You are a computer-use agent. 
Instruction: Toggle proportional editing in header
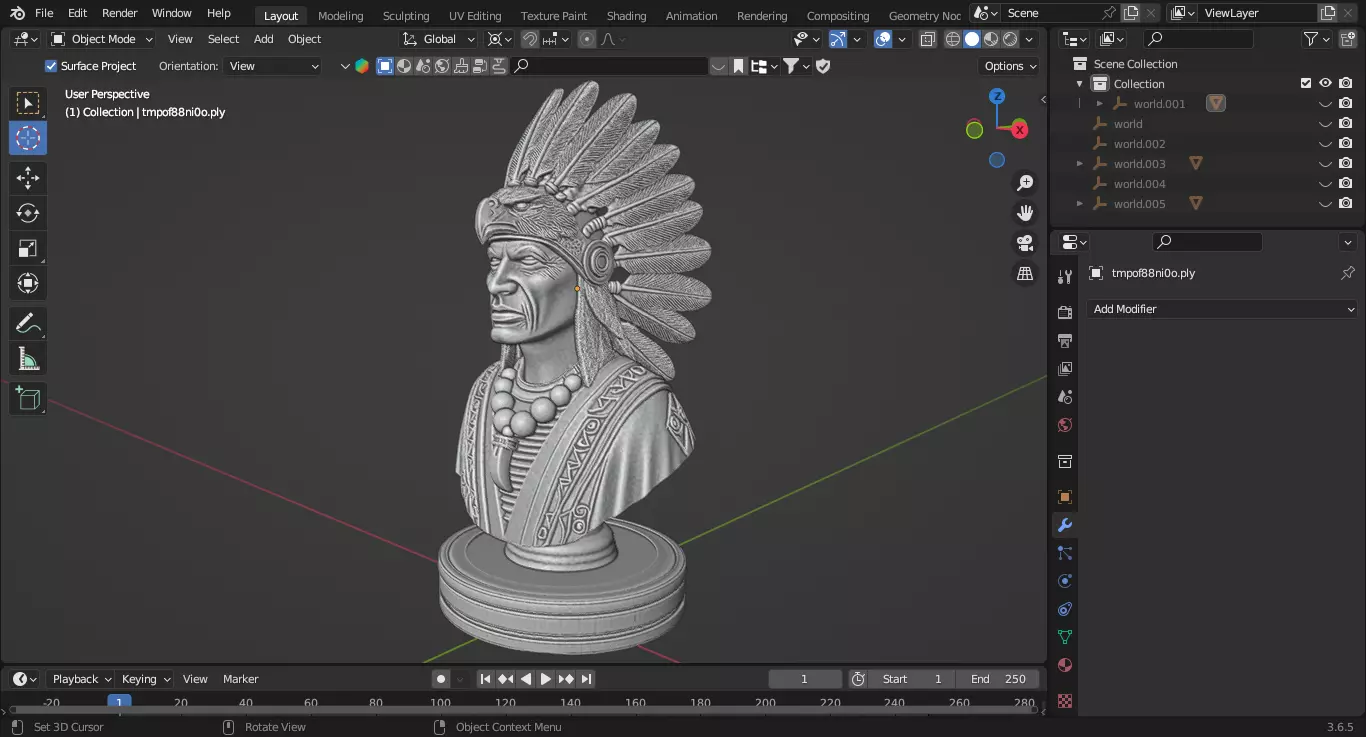[587, 39]
